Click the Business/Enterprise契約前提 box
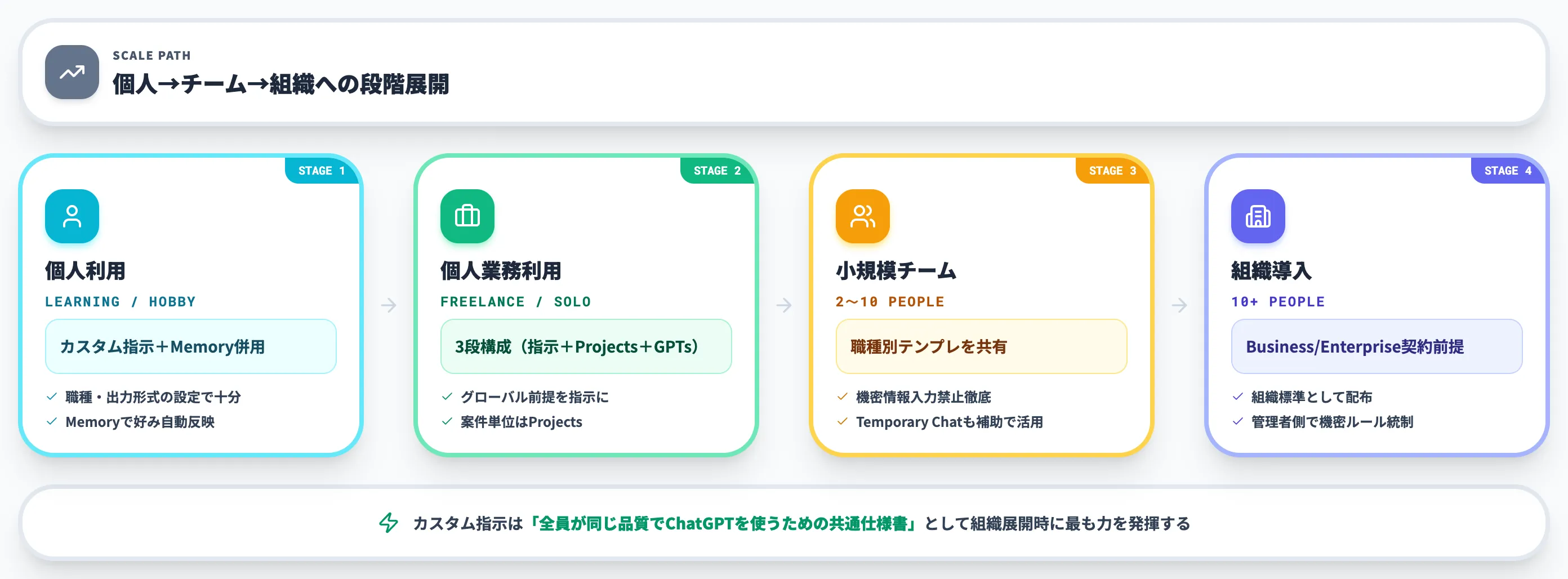The width and height of the screenshot is (1568, 579). pyautogui.click(x=1377, y=346)
